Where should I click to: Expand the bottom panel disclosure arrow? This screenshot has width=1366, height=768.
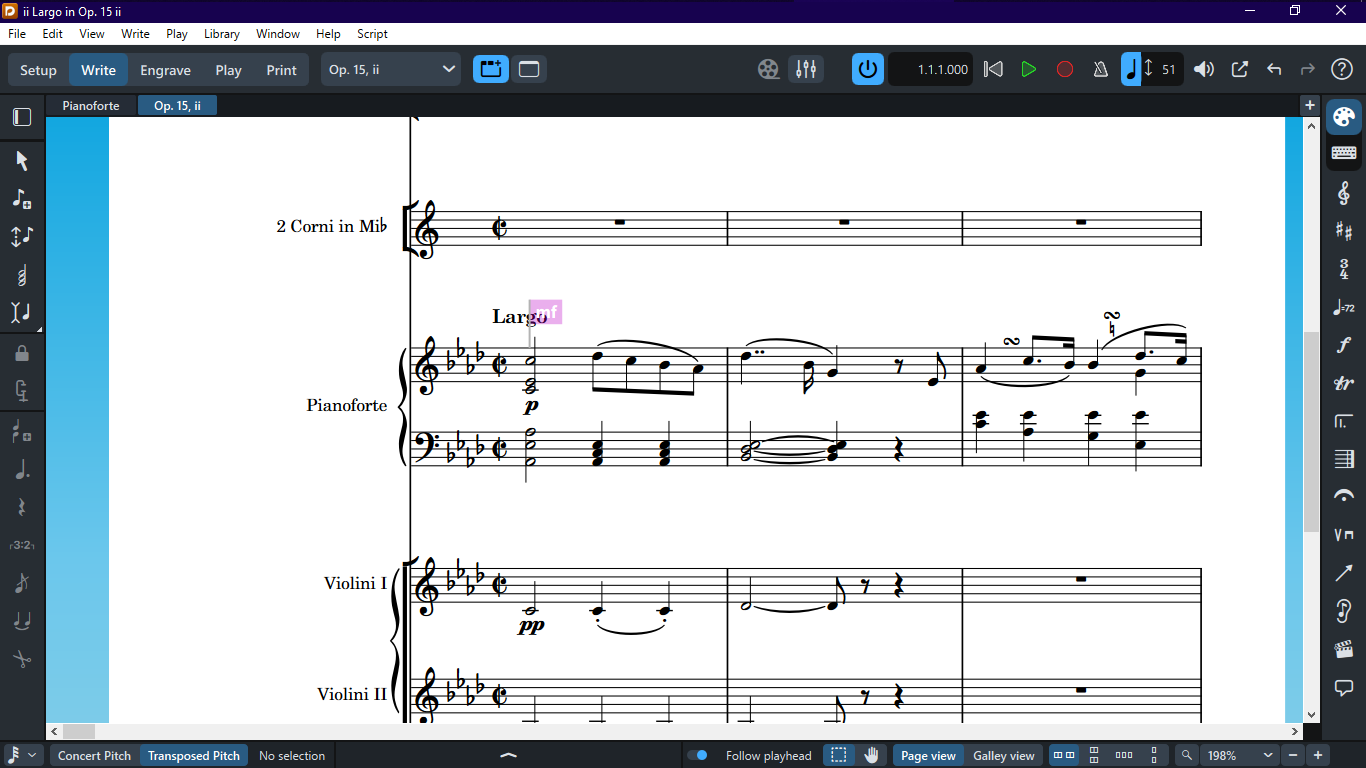pos(508,755)
